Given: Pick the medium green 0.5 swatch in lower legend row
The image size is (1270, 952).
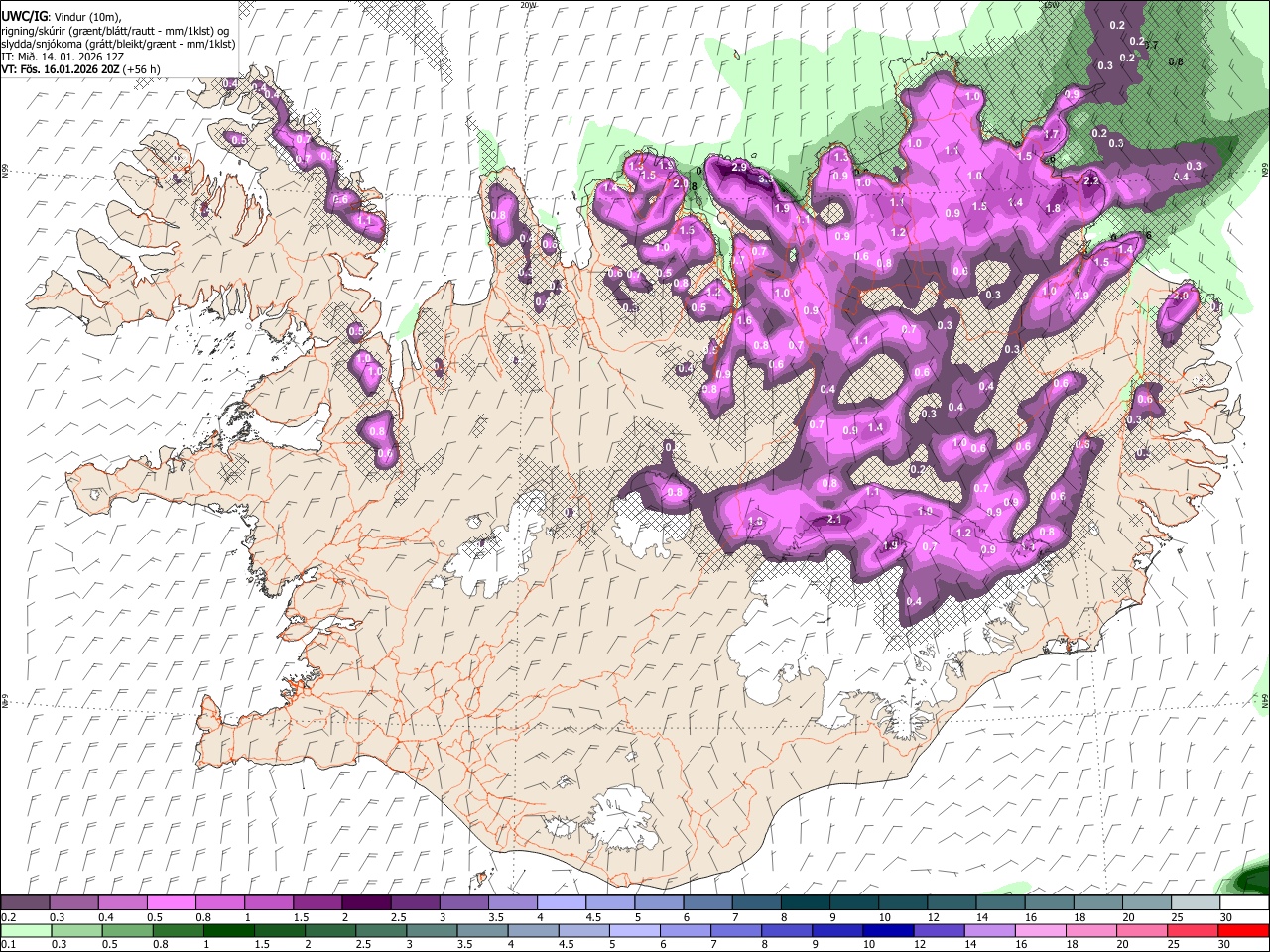Looking at the screenshot, I should click(127, 930).
